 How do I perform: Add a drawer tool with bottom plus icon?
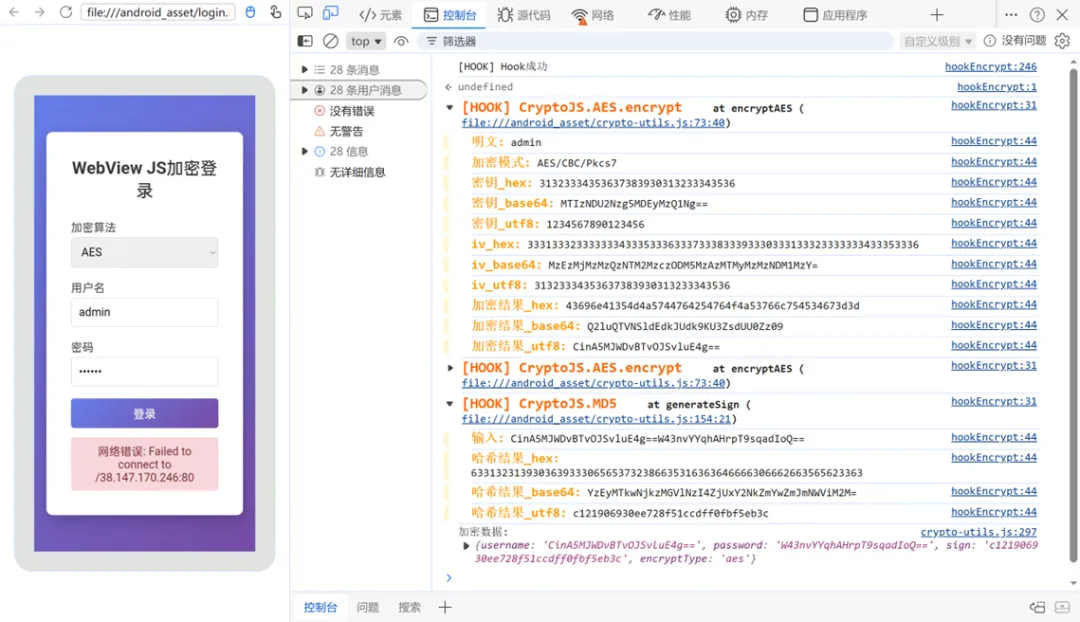[445, 607]
